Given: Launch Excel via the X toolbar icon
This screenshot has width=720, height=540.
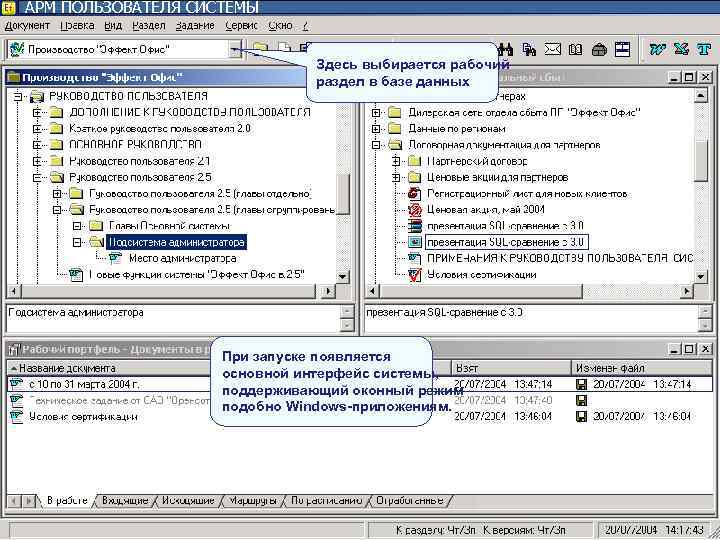Looking at the screenshot, I should (x=681, y=49).
